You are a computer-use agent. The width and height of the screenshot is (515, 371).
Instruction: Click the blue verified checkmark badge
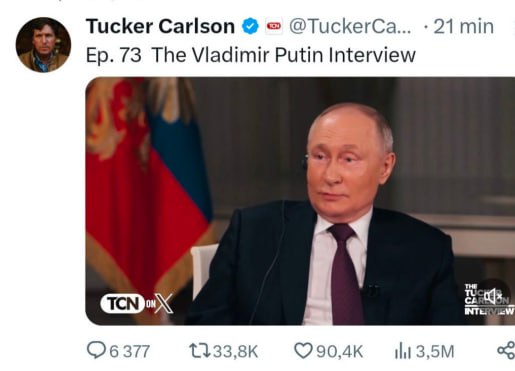[250, 26]
